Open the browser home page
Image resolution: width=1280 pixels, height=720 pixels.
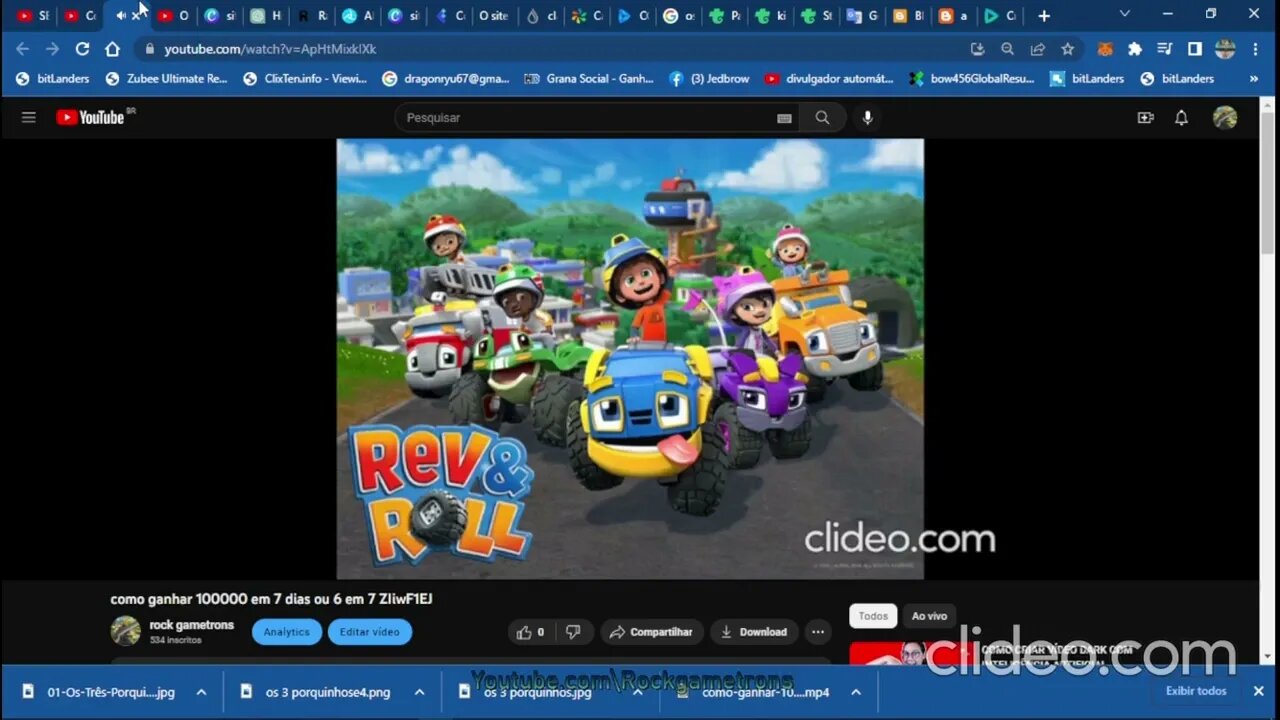[x=112, y=49]
